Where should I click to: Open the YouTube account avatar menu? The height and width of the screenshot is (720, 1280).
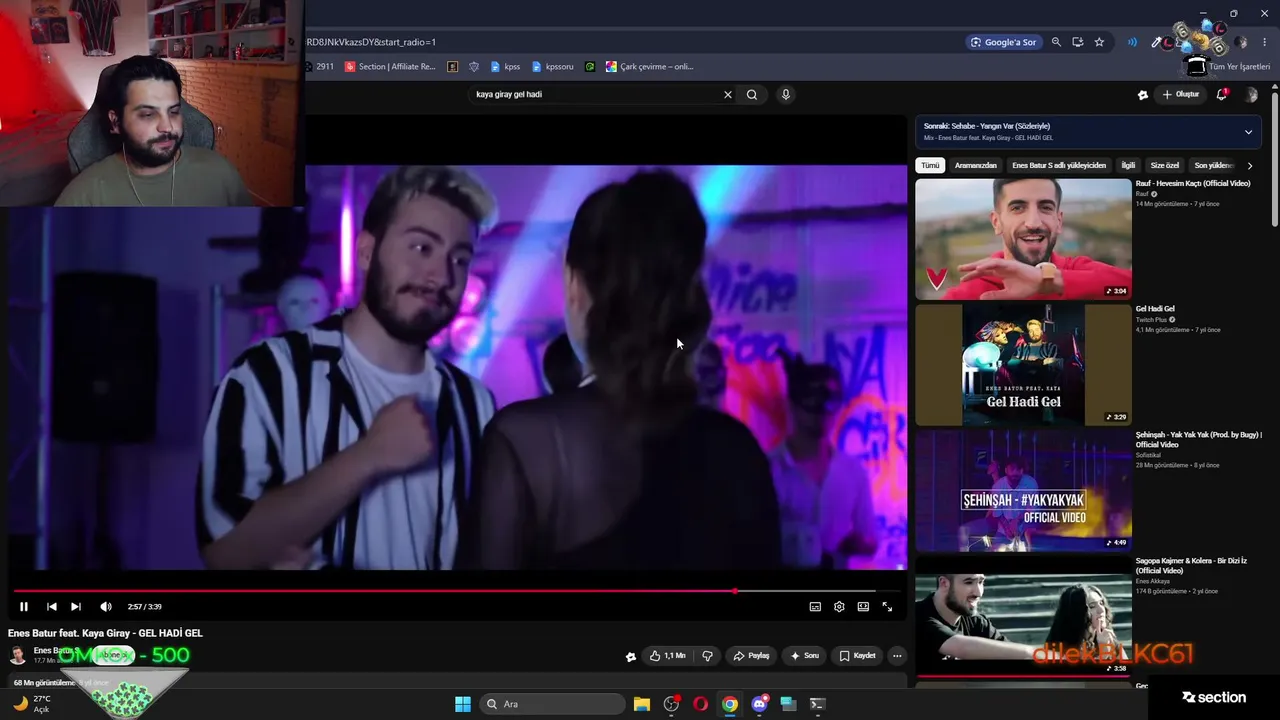pyautogui.click(x=1251, y=94)
